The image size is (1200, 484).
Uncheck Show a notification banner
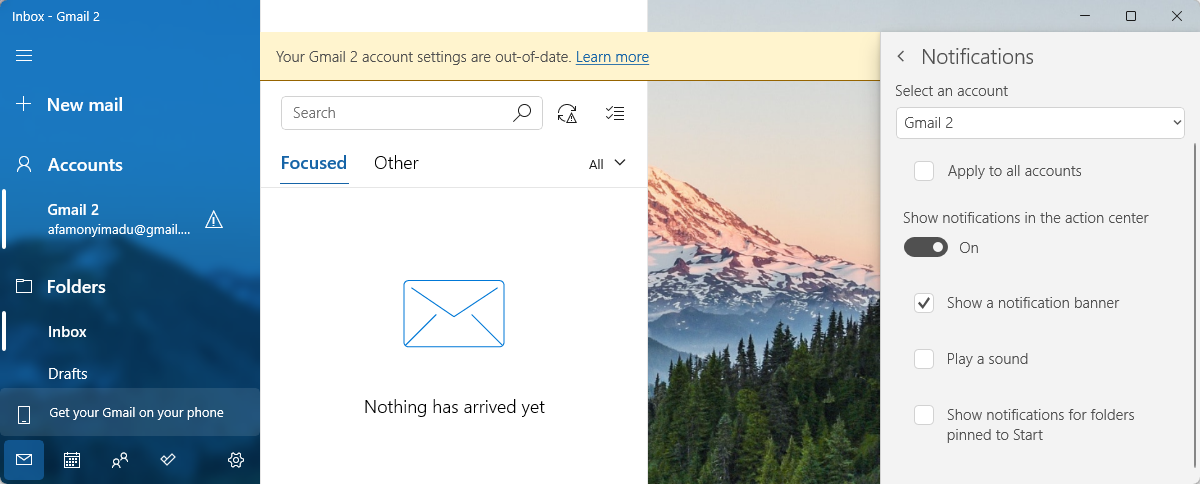(x=924, y=303)
